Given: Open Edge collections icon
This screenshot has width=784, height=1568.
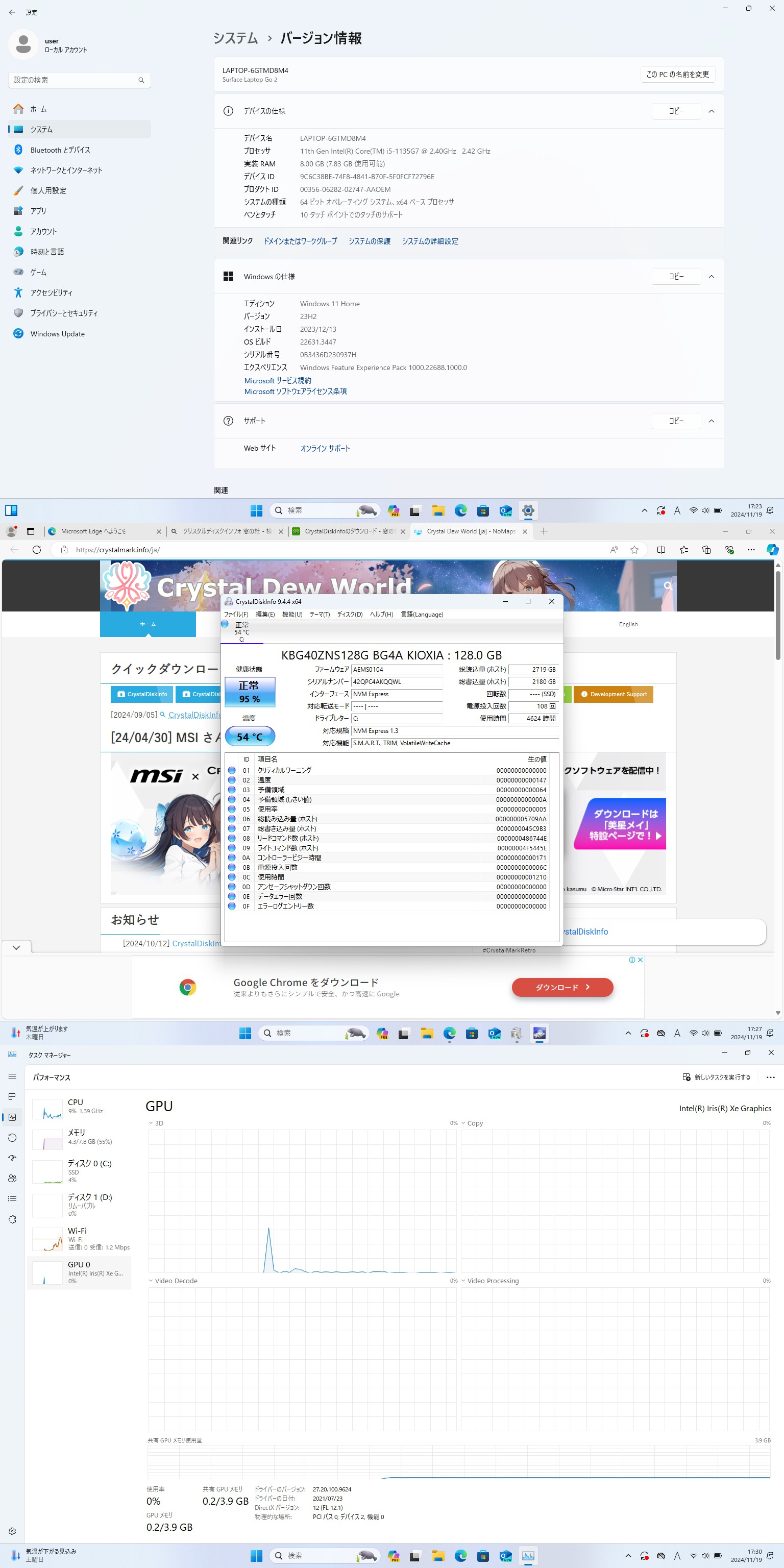Looking at the screenshot, I should (x=706, y=550).
